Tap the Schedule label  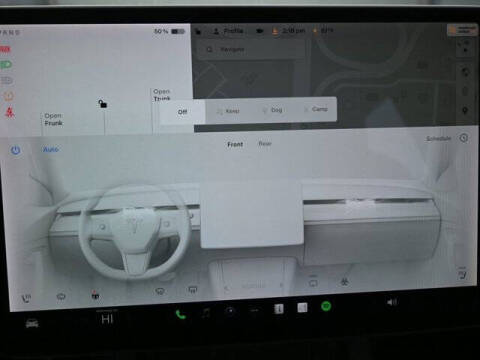(x=439, y=138)
